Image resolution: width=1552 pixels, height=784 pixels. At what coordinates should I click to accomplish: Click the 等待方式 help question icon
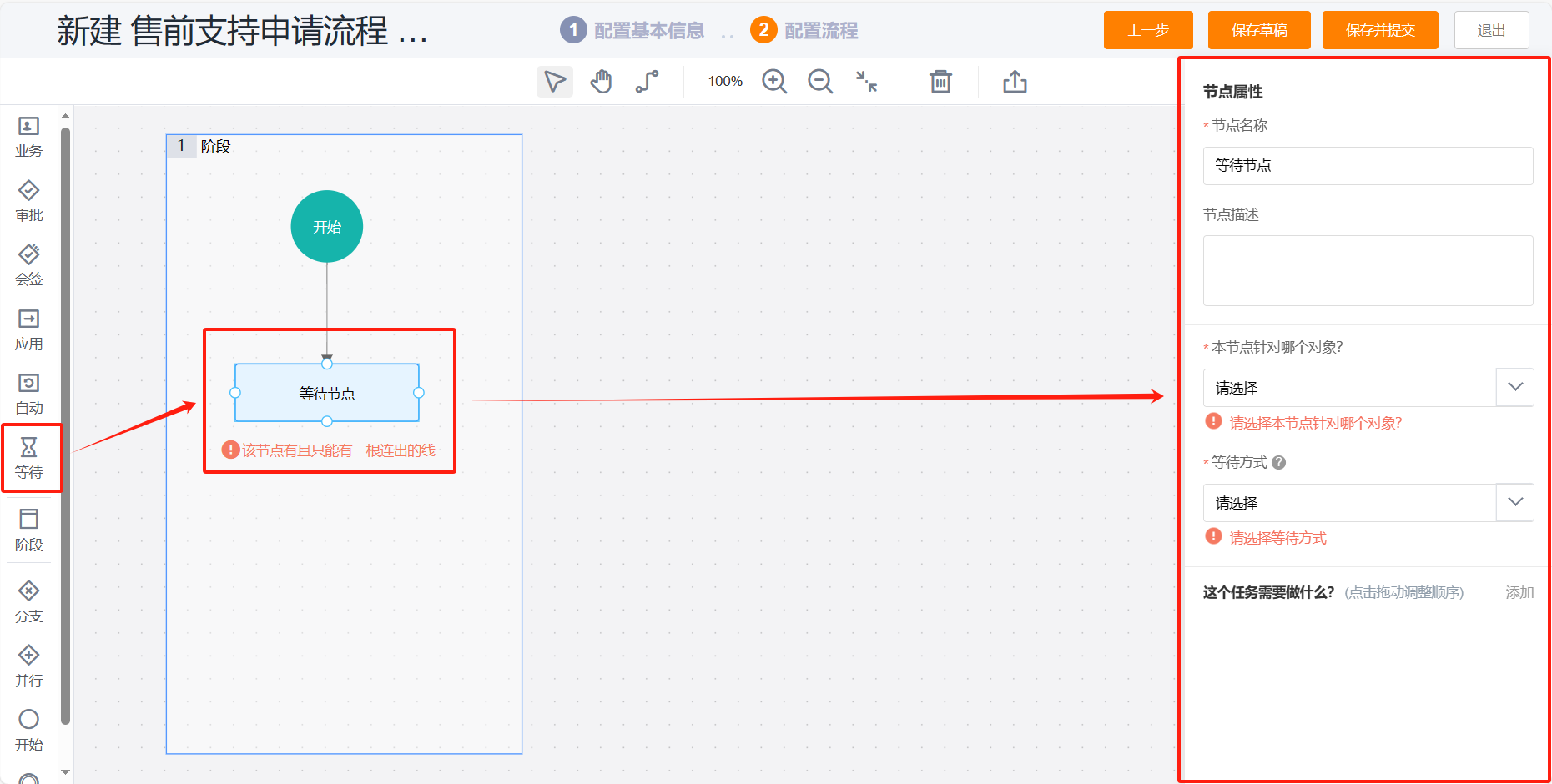tap(1278, 462)
